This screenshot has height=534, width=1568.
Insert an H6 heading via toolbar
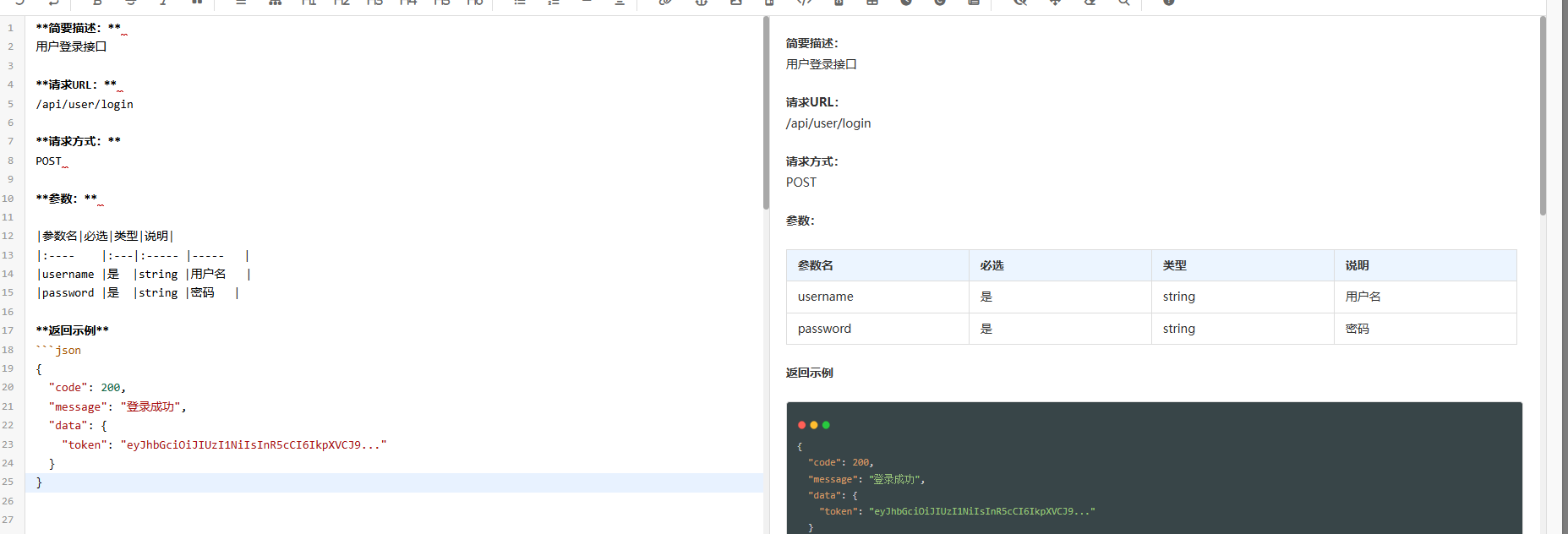coord(475,3)
